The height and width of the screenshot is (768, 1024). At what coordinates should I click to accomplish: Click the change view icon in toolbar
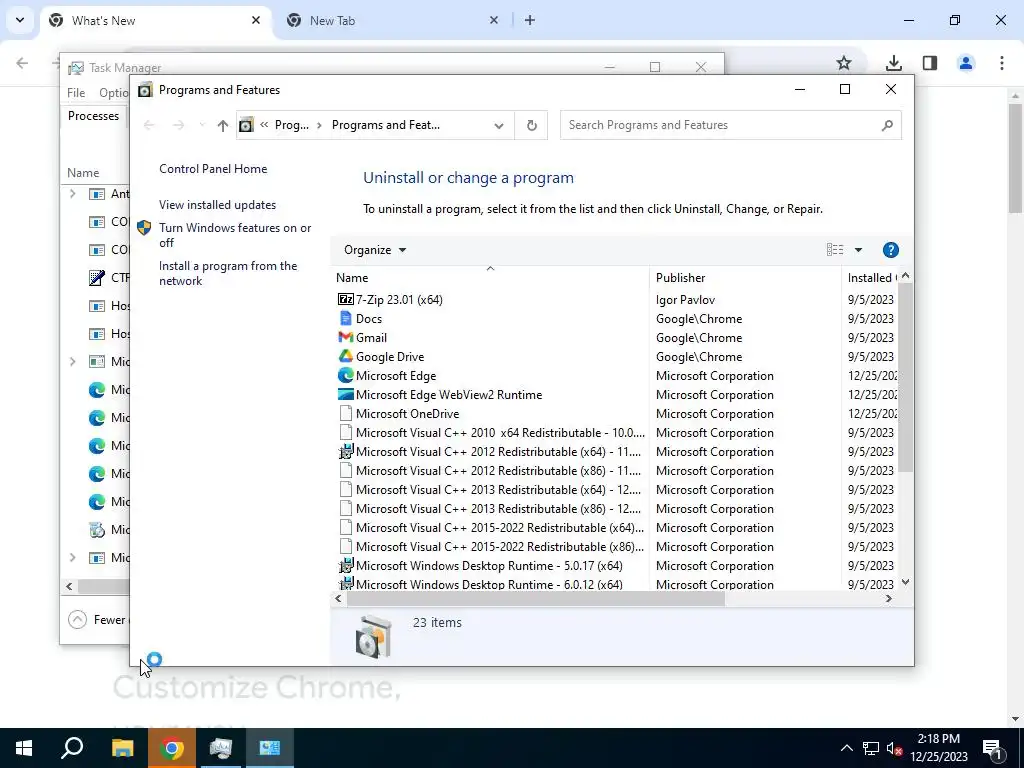[835, 249]
